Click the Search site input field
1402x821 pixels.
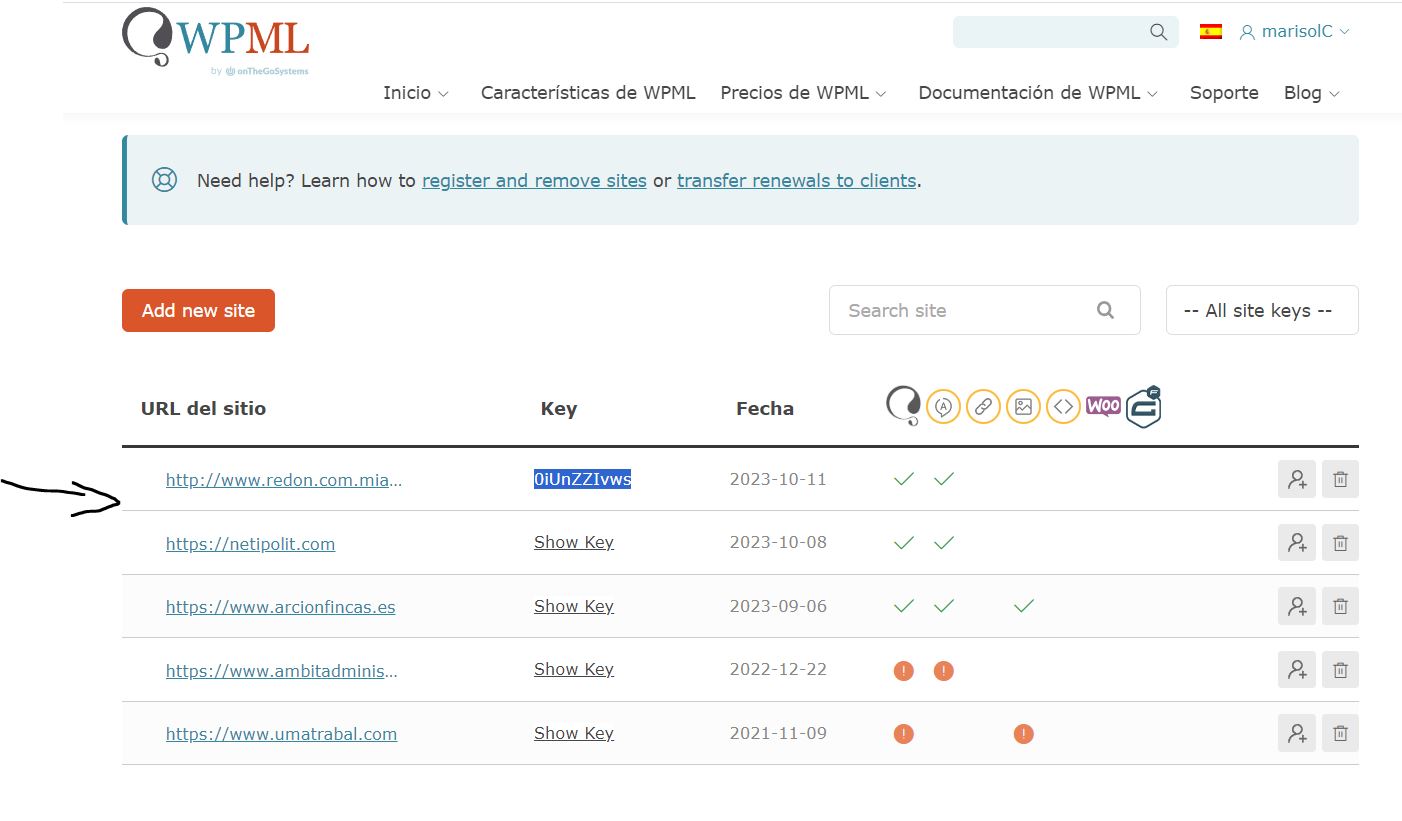click(965, 310)
